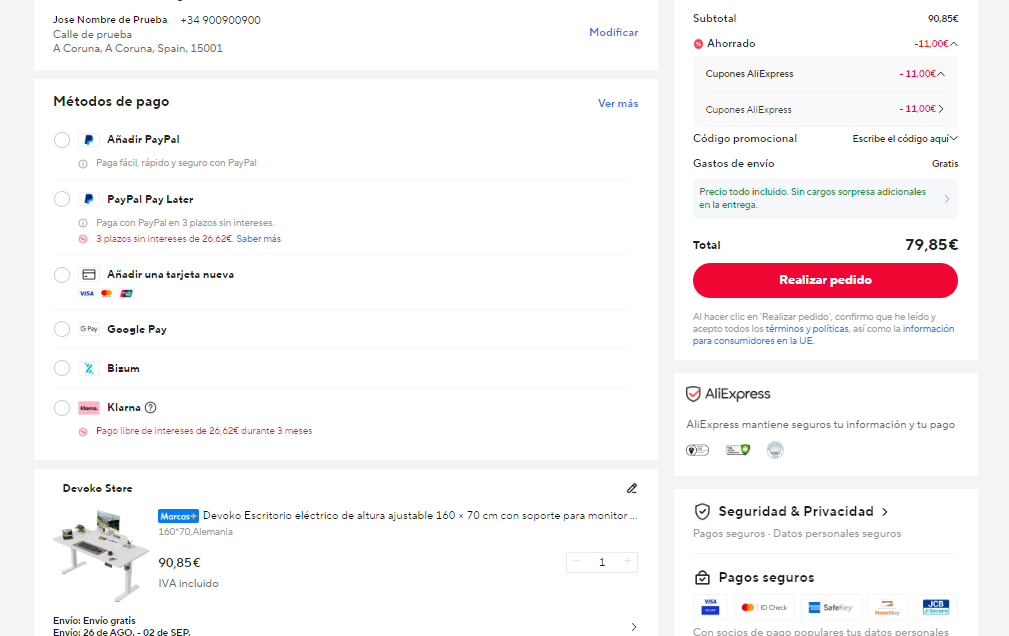The image size is (1009, 636).
Task: Click the PayPal logo next to Añadir PayPal
Action: [x=89, y=140]
